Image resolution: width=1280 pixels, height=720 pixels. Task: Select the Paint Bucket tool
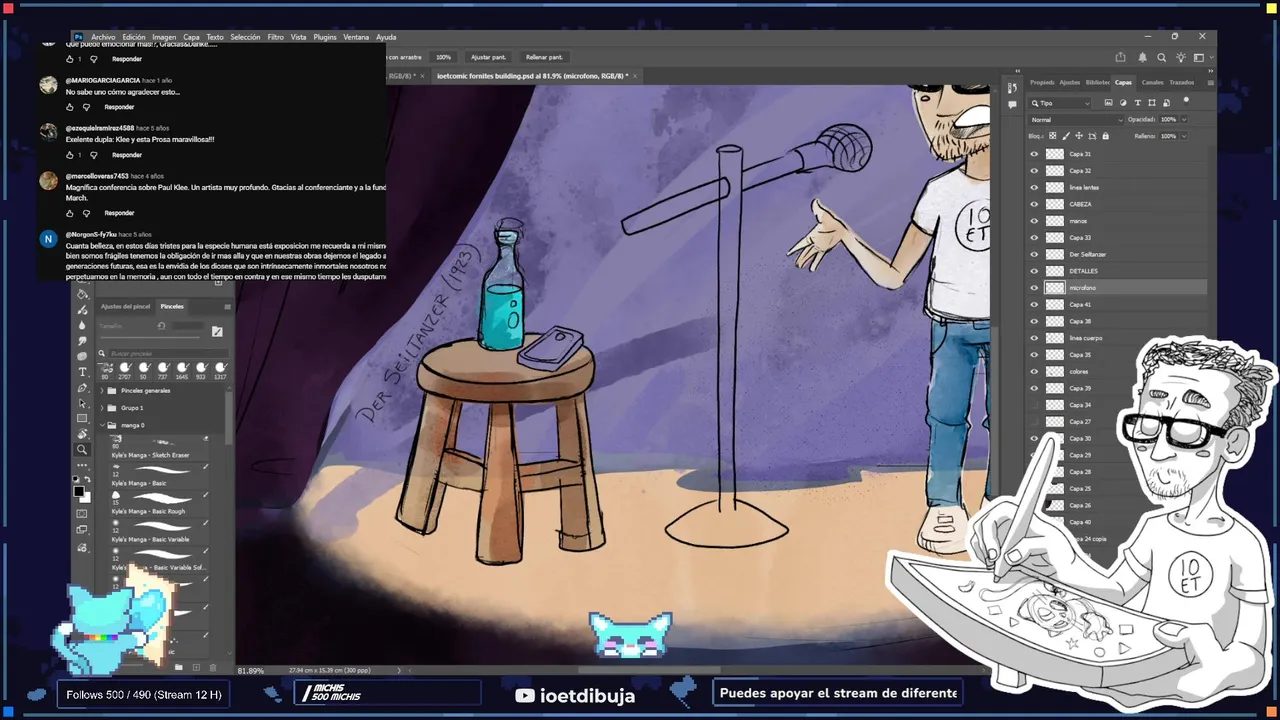82,294
